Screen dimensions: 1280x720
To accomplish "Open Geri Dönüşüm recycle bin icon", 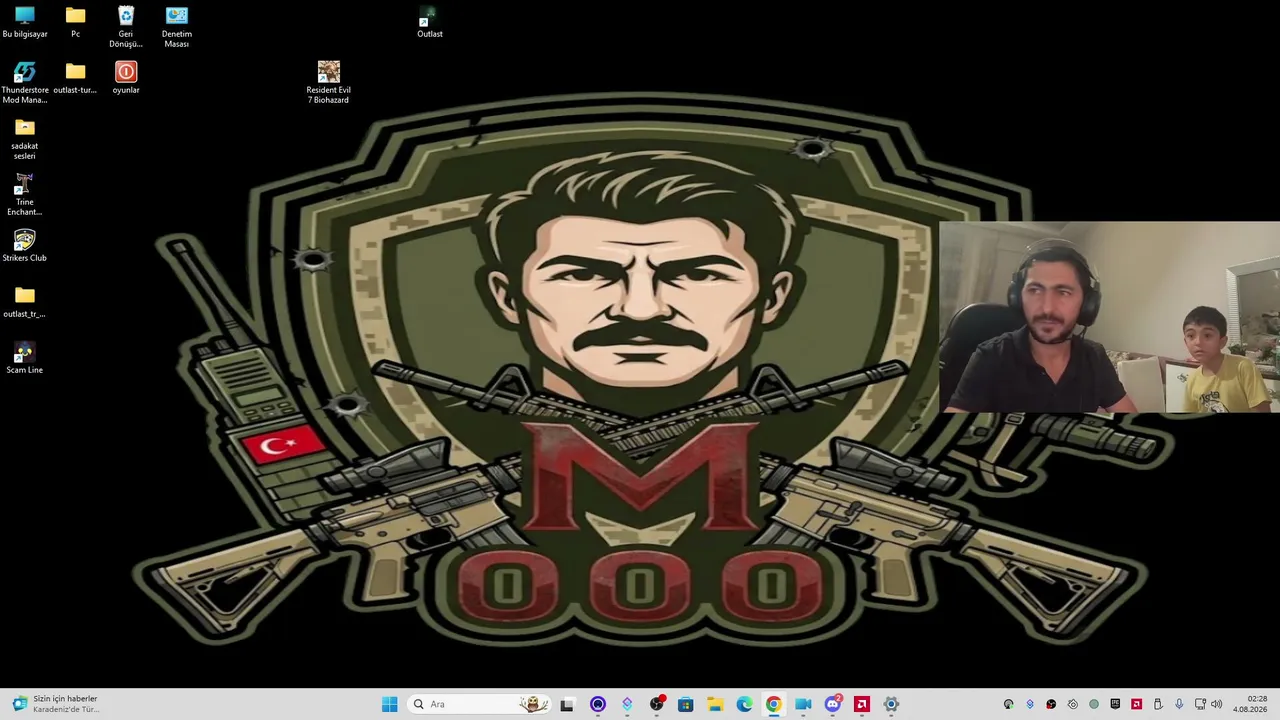I will coord(126,27).
